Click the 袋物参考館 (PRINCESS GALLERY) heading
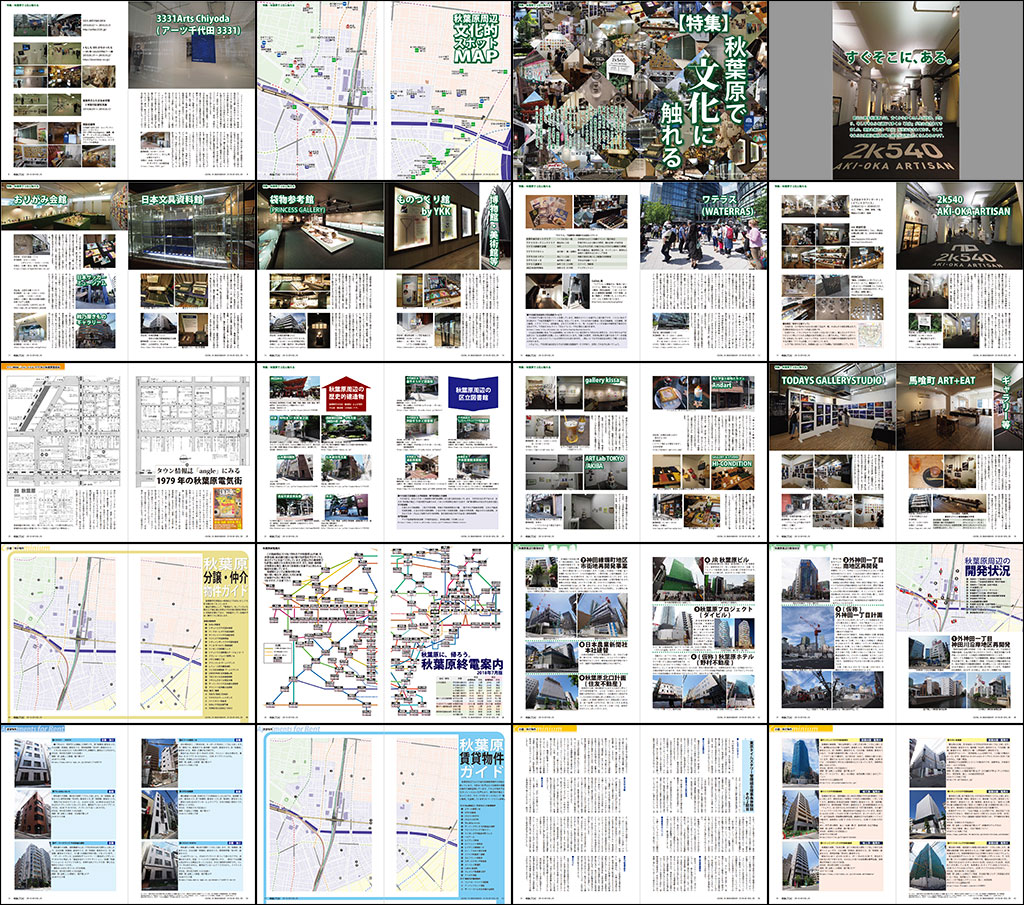Screen dimensions: 1024x905 [297, 202]
